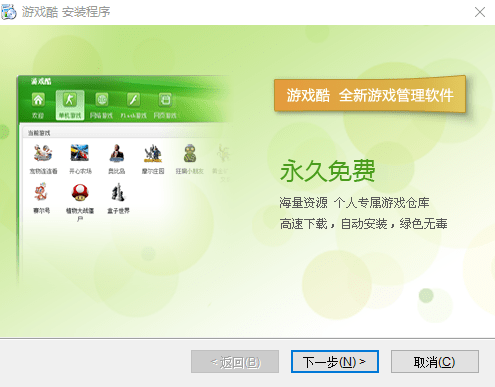Click the green 永久免费 headline text

tap(328, 171)
